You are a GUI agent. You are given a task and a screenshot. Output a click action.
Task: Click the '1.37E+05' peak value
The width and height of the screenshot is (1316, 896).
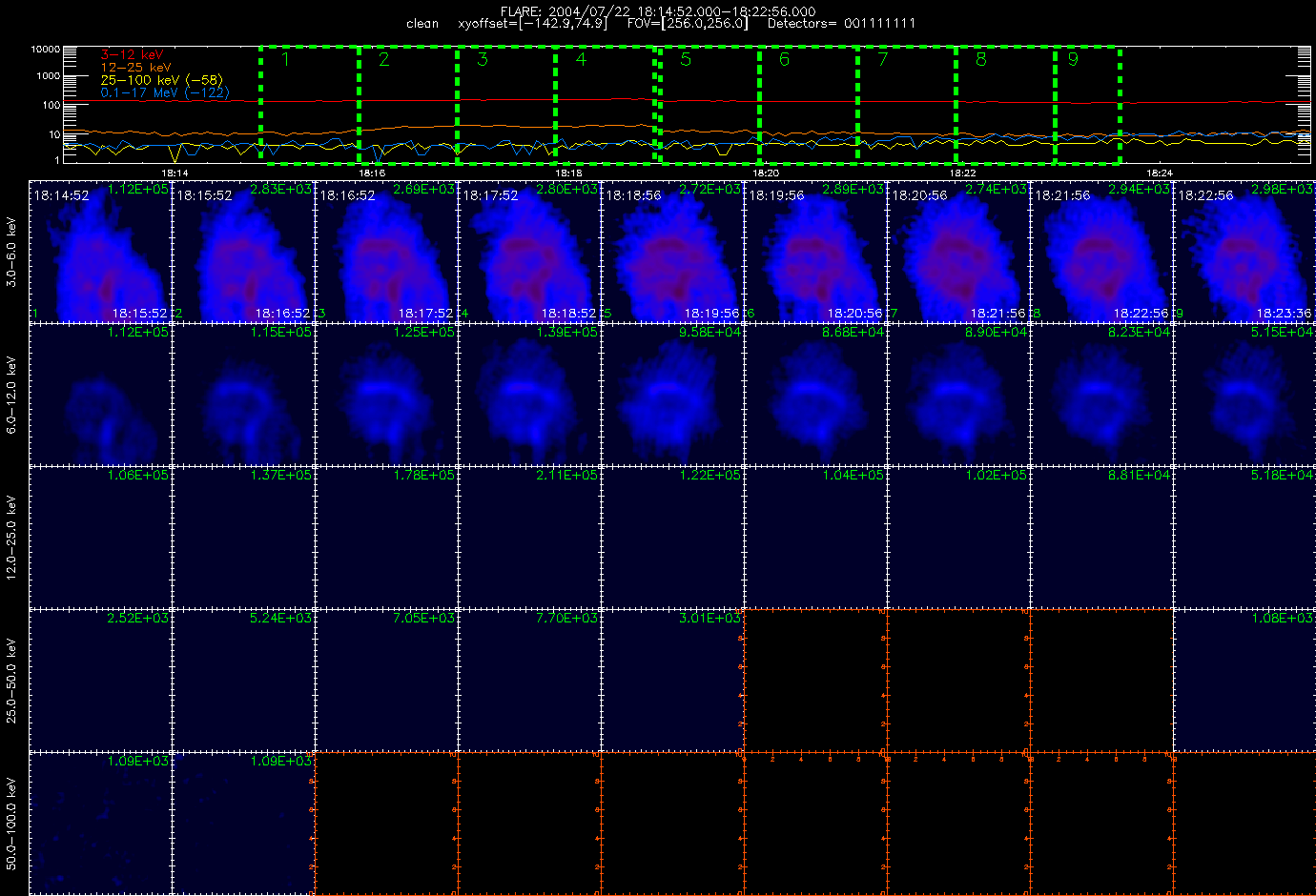(280, 476)
